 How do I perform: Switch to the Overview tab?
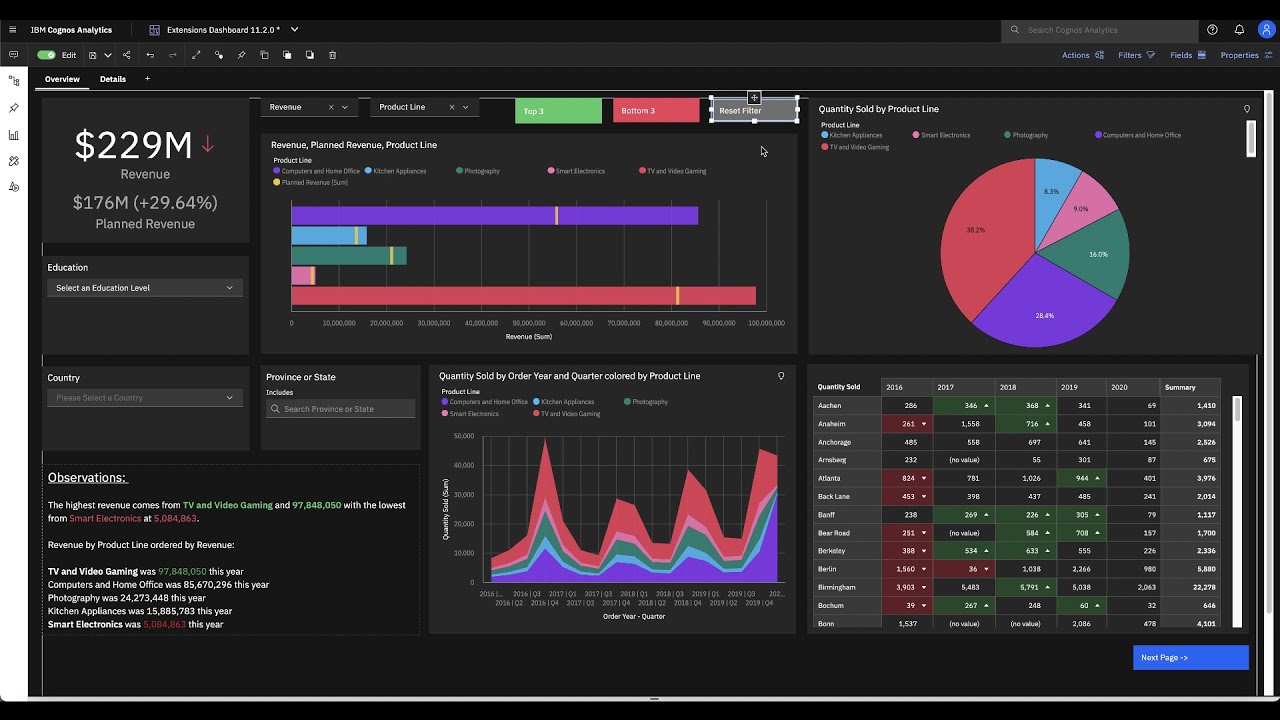tap(62, 79)
